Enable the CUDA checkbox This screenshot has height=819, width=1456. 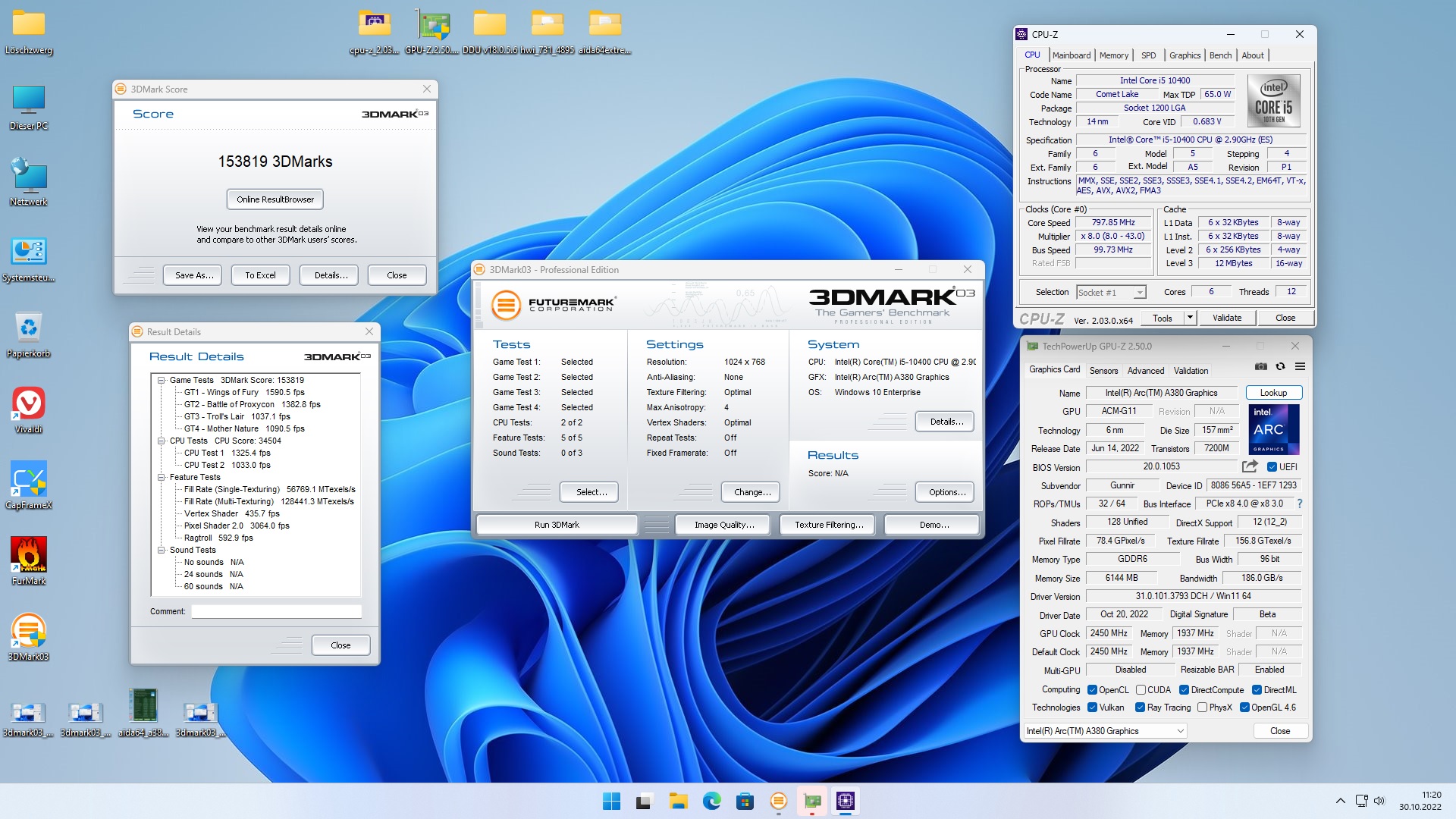click(x=1141, y=690)
